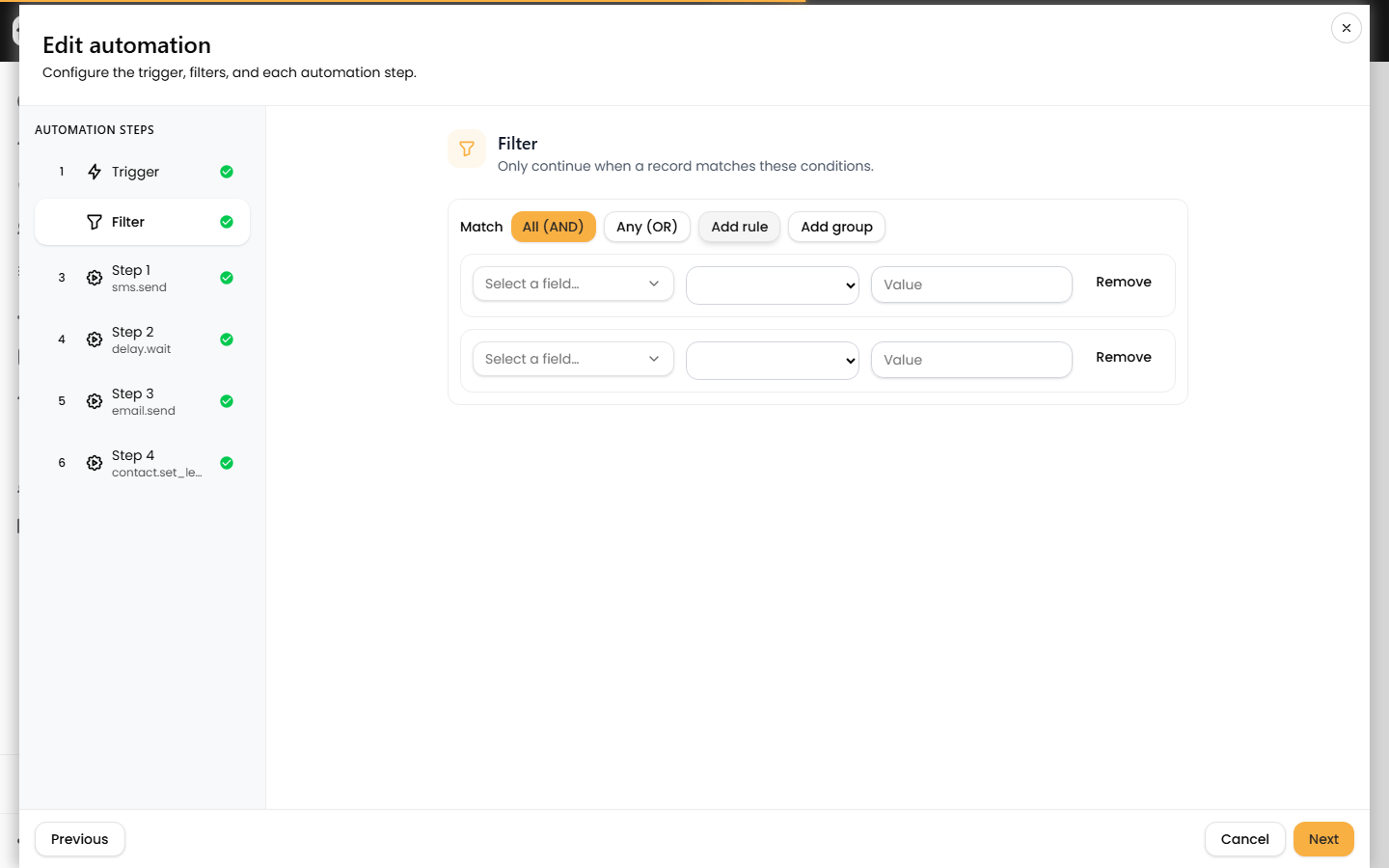This screenshot has width=1389, height=868.
Task: Open the second rule's operator dropdown
Action: [773, 361]
